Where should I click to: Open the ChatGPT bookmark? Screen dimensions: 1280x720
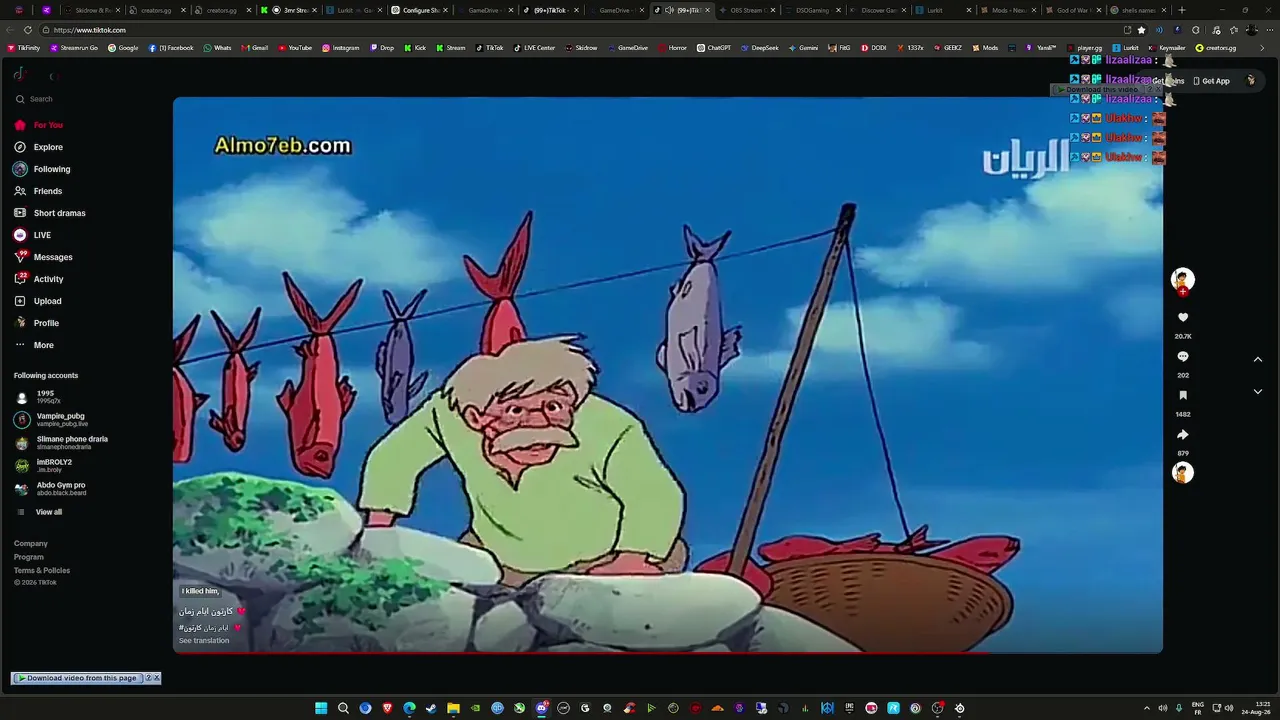coord(714,48)
